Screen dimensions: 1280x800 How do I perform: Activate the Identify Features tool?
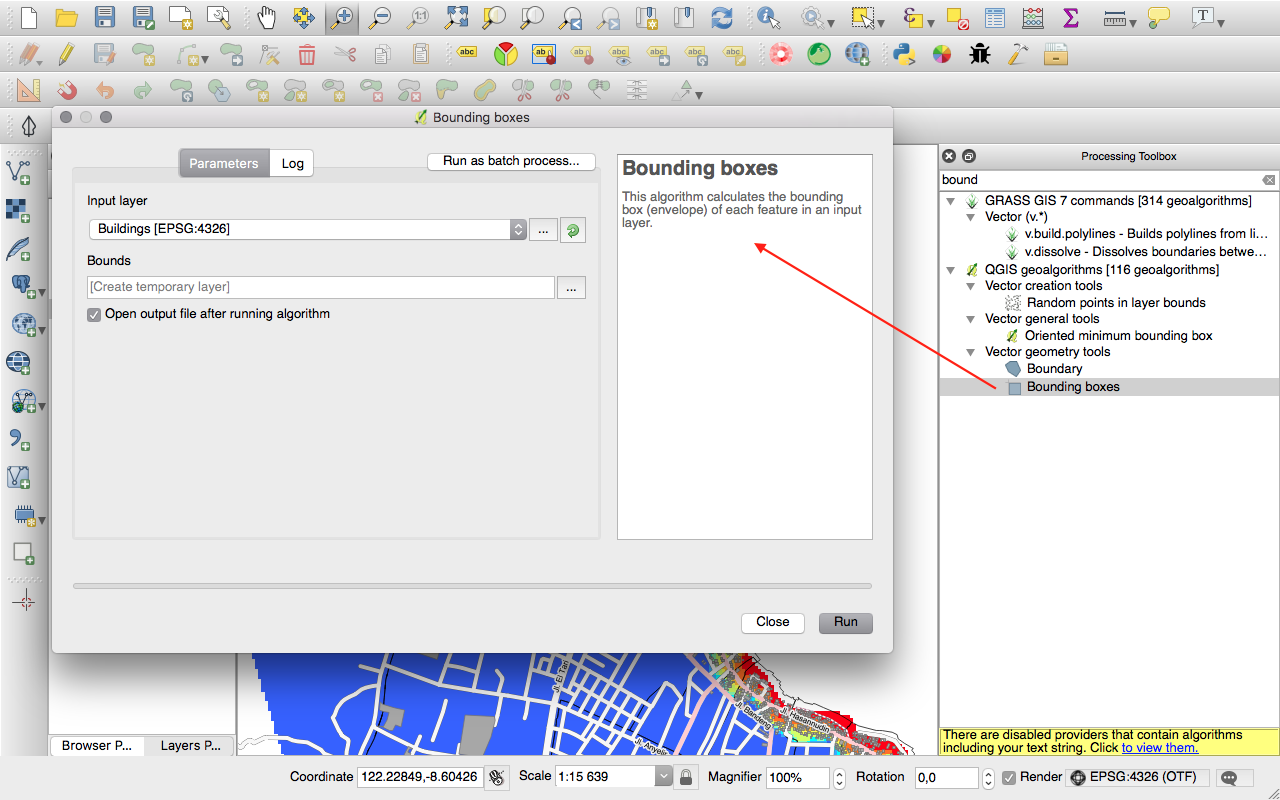point(768,17)
